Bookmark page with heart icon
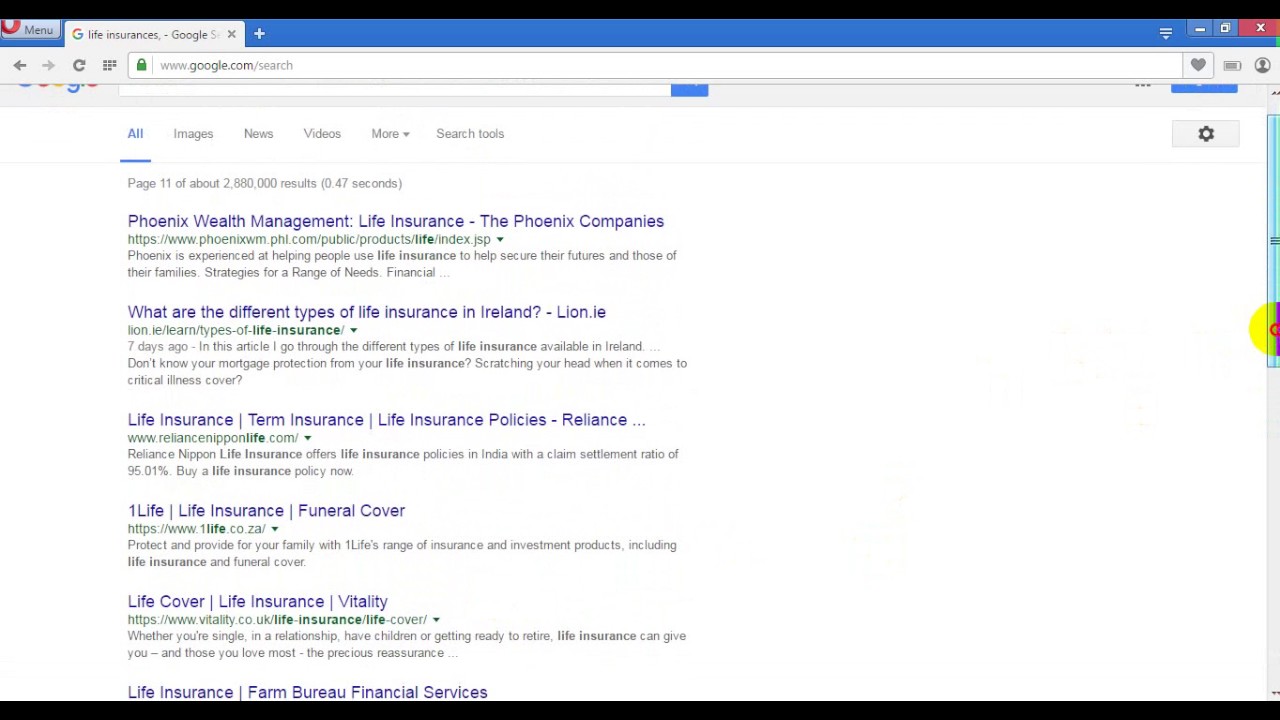The image size is (1280, 720). coord(1198,65)
